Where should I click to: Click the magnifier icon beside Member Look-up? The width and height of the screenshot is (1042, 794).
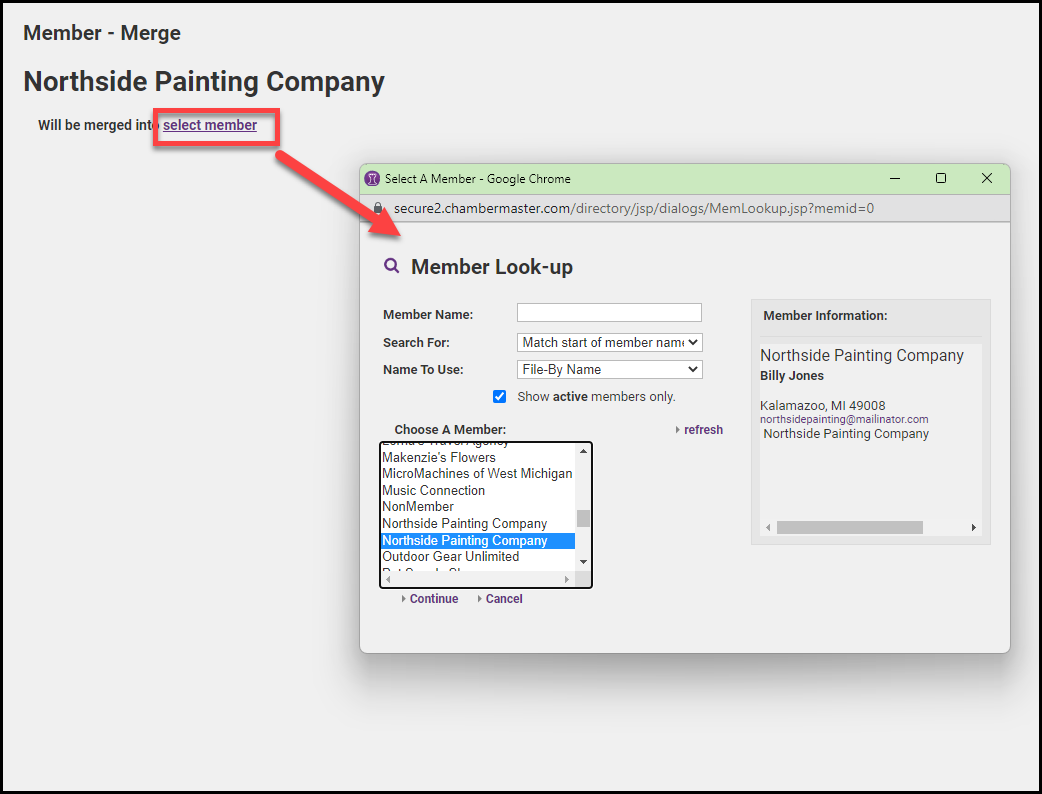[x=391, y=266]
